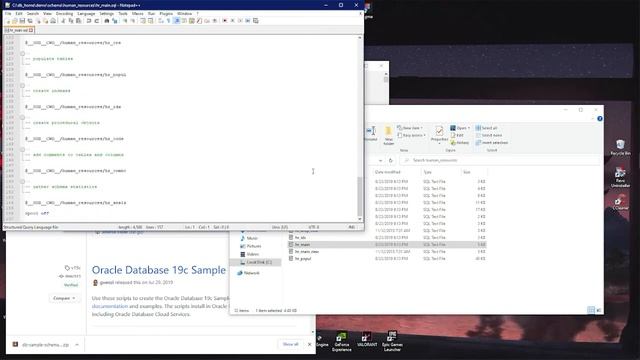Select the hr_idx file in File Explorer
The image size is (640, 360).
(x=387, y=238)
